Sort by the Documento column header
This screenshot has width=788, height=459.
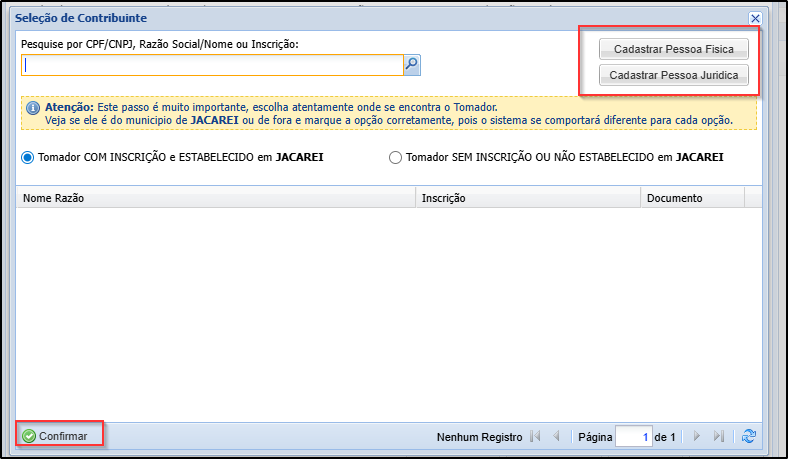pos(692,198)
